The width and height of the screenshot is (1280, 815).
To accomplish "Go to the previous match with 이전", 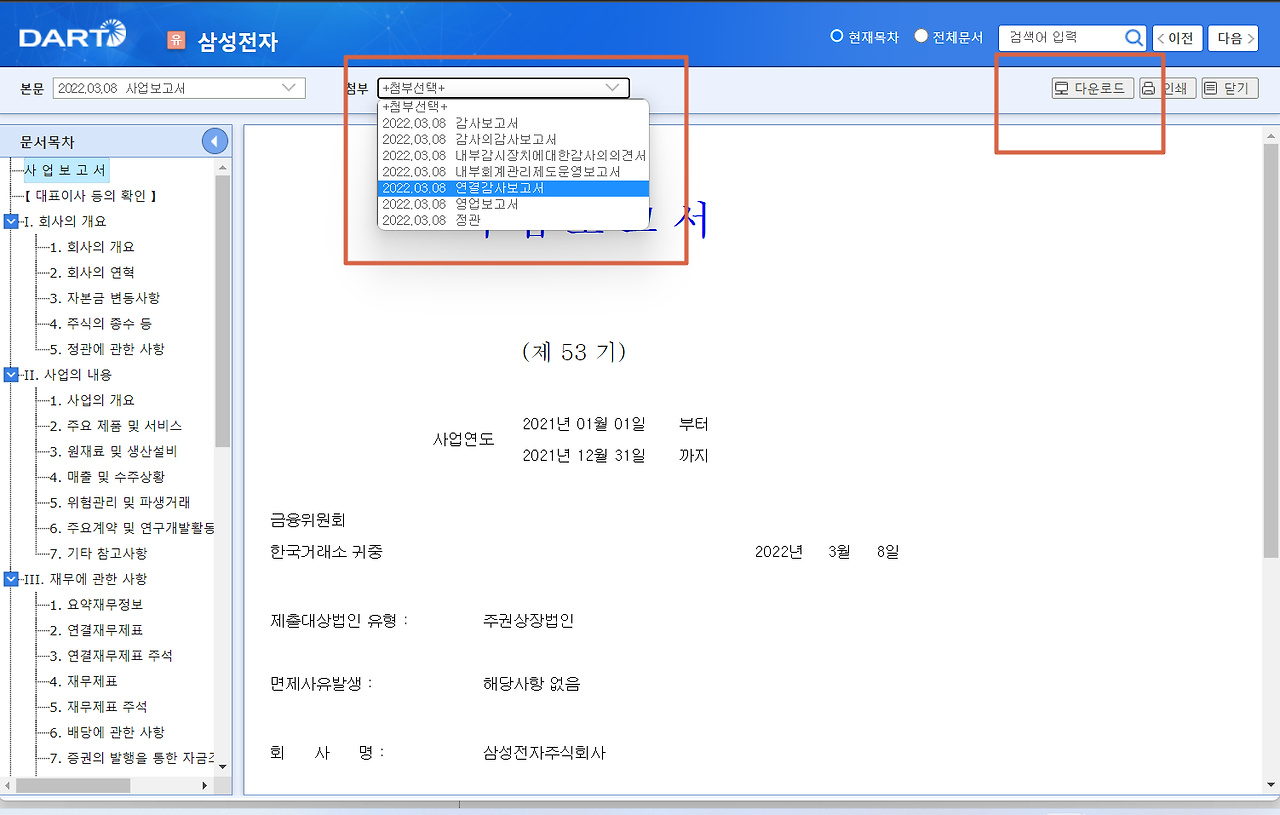I will (1177, 38).
